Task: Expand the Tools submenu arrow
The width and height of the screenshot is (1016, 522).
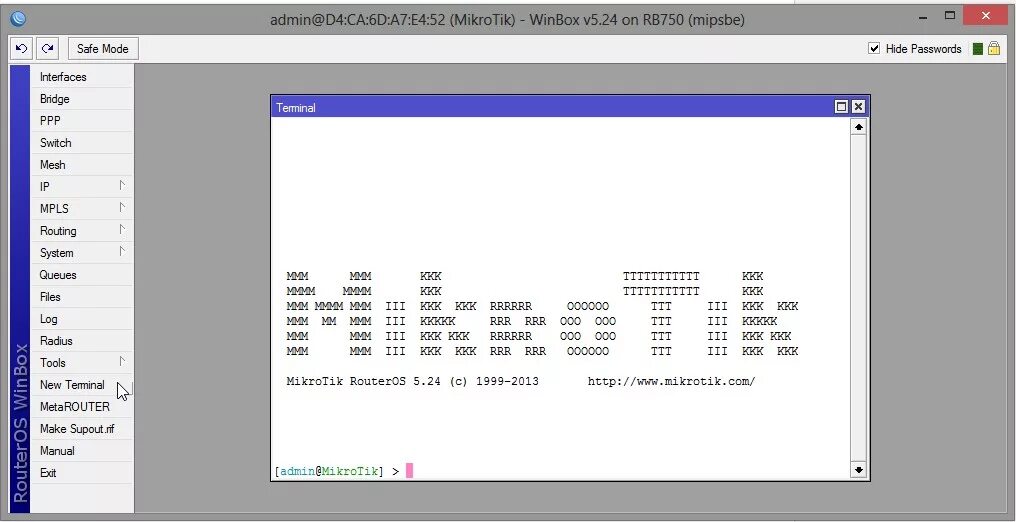Action: pyautogui.click(x=122, y=361)
